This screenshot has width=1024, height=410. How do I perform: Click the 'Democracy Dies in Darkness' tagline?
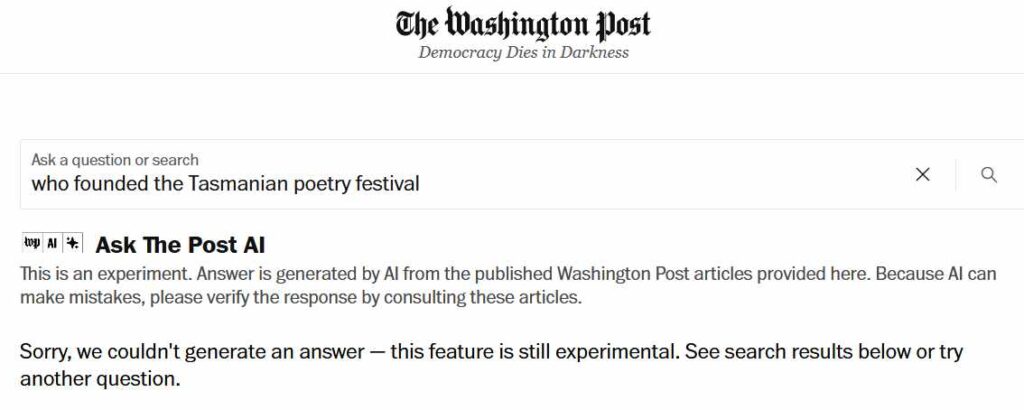pyautogui.click(x=523, y=53)
